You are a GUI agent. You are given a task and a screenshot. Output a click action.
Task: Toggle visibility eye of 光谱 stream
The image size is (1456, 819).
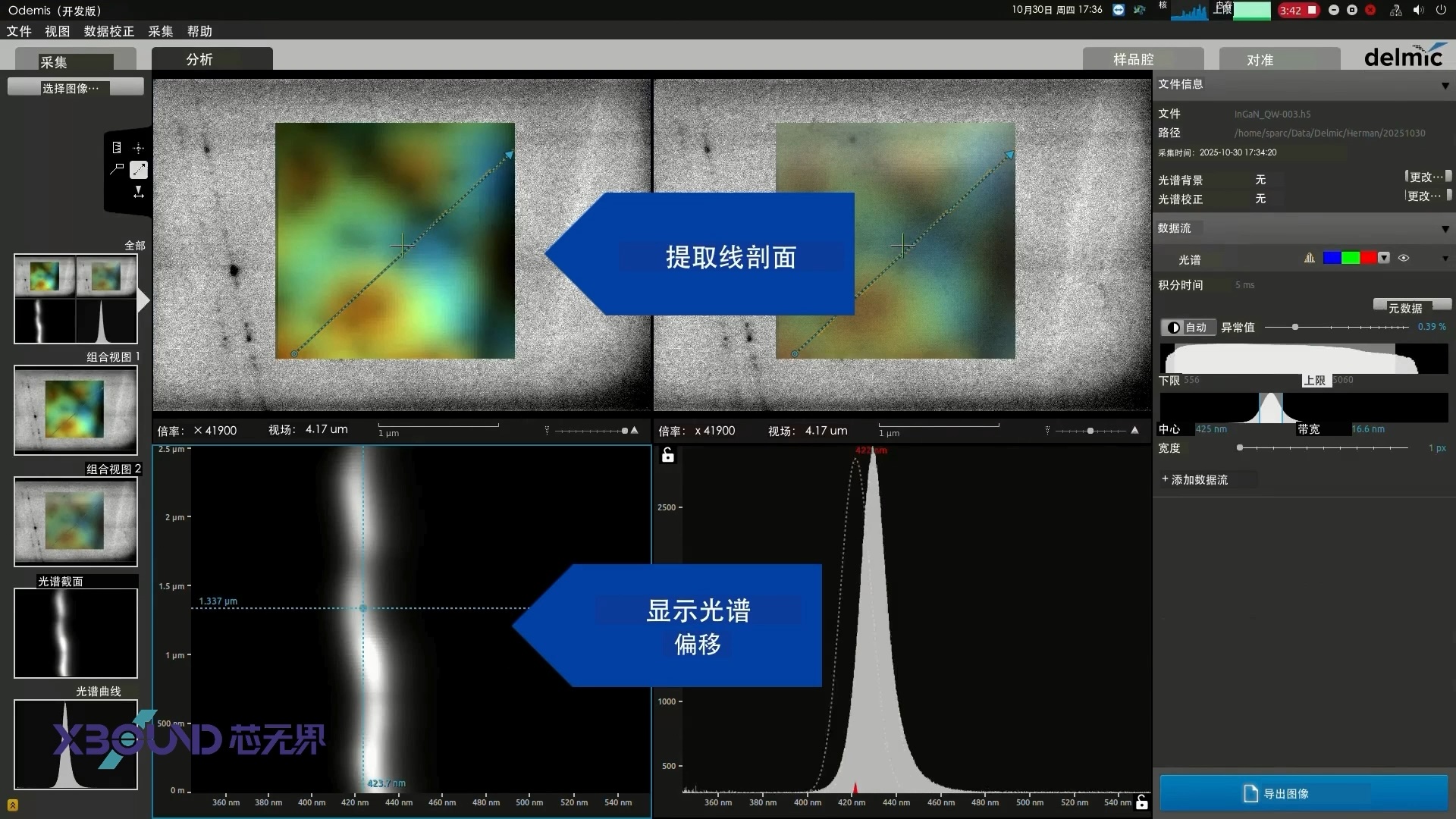pyautogui.click(x=1404, y=258)
